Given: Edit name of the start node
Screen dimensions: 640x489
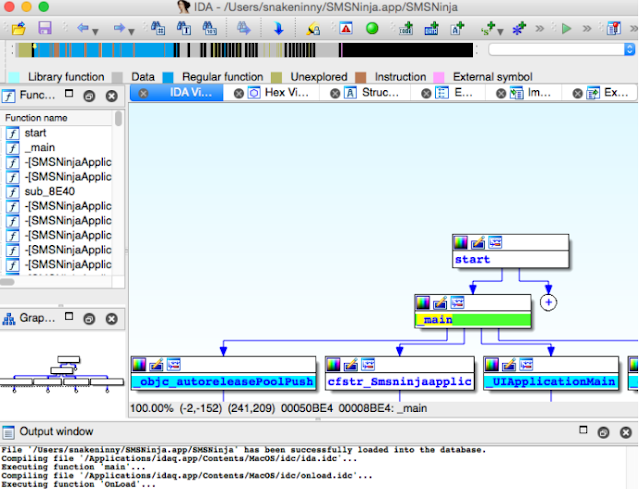Looking at the screenshot, I should pos(478,243).
